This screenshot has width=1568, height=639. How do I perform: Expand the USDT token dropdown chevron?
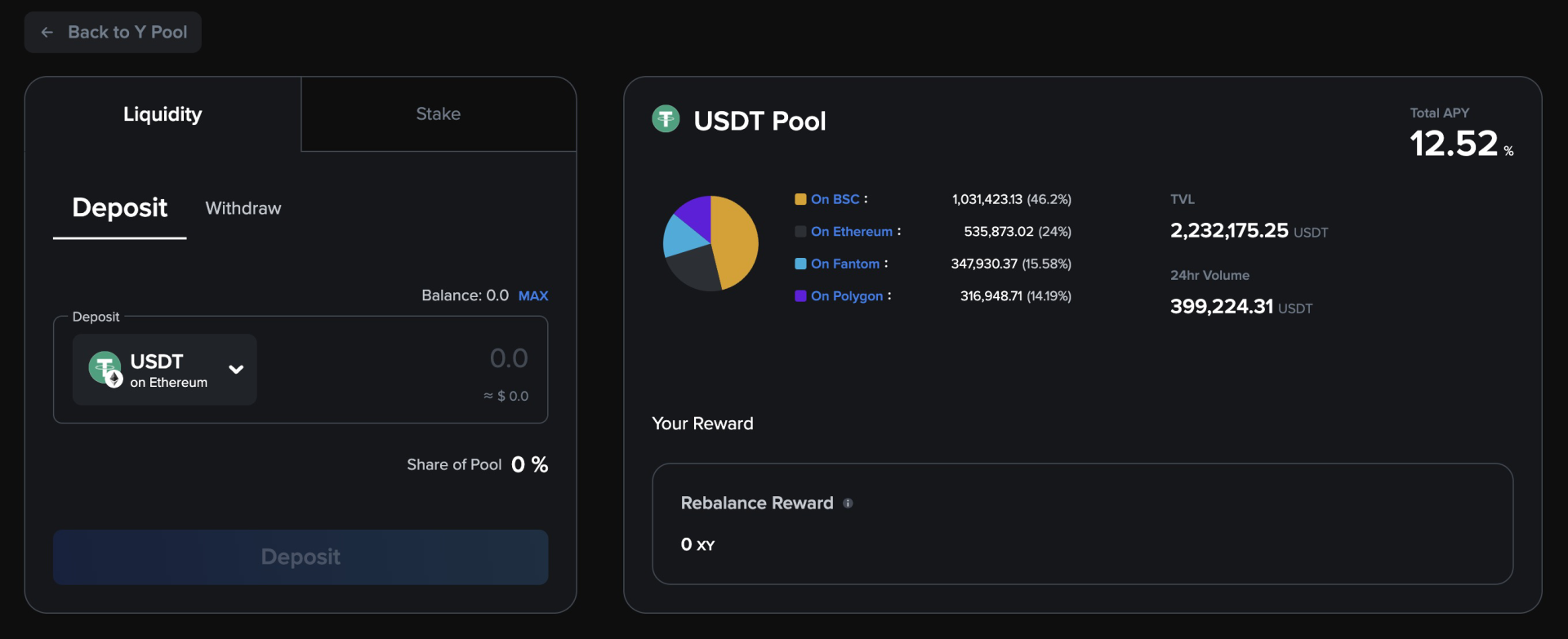(236, 370)
